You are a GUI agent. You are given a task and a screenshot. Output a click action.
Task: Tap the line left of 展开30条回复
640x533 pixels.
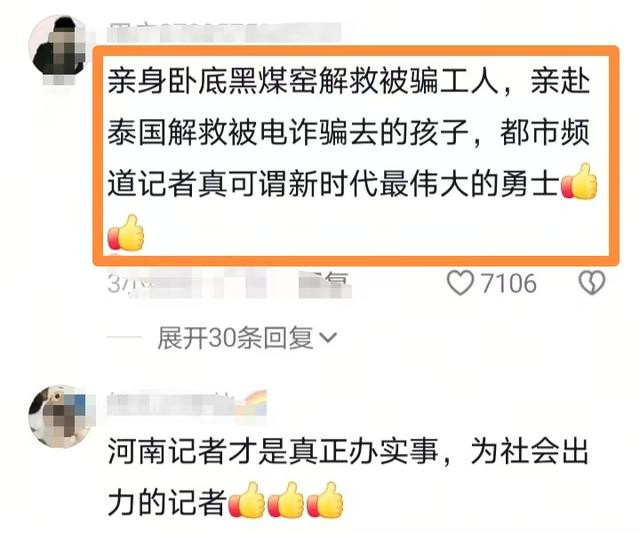(124, 338)
